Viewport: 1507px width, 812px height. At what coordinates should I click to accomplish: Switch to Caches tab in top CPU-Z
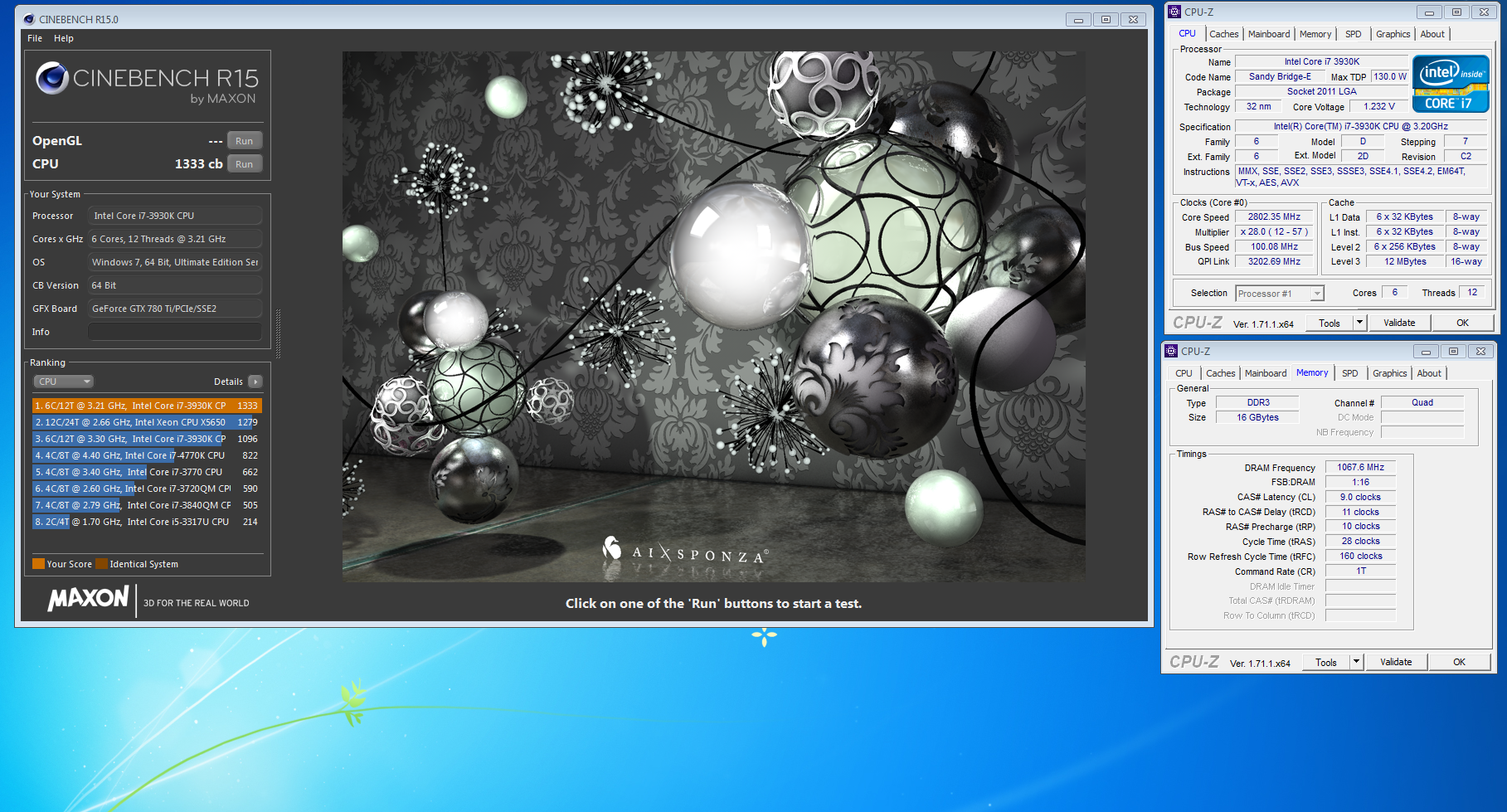(x=1223, y=34)
